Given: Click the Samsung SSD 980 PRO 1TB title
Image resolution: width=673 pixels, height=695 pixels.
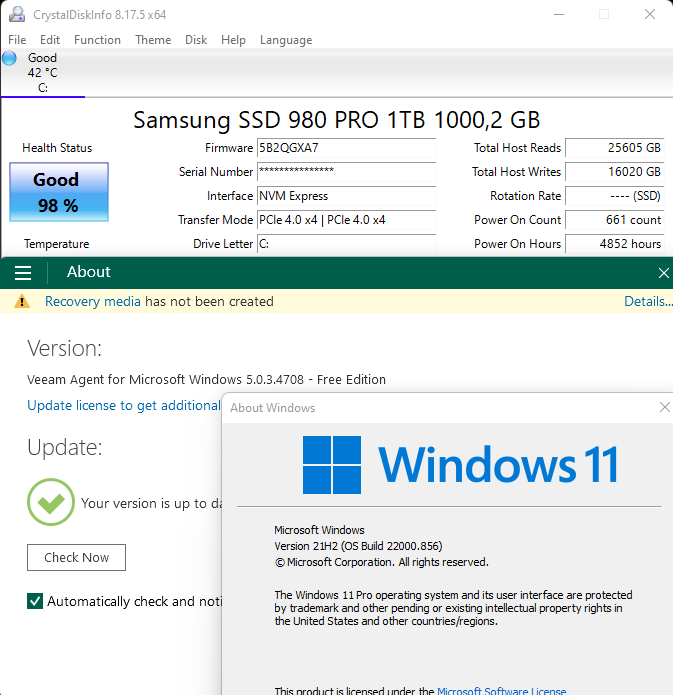Looking at the screenshot, I should pyautogui.click(x=336, y=120).
